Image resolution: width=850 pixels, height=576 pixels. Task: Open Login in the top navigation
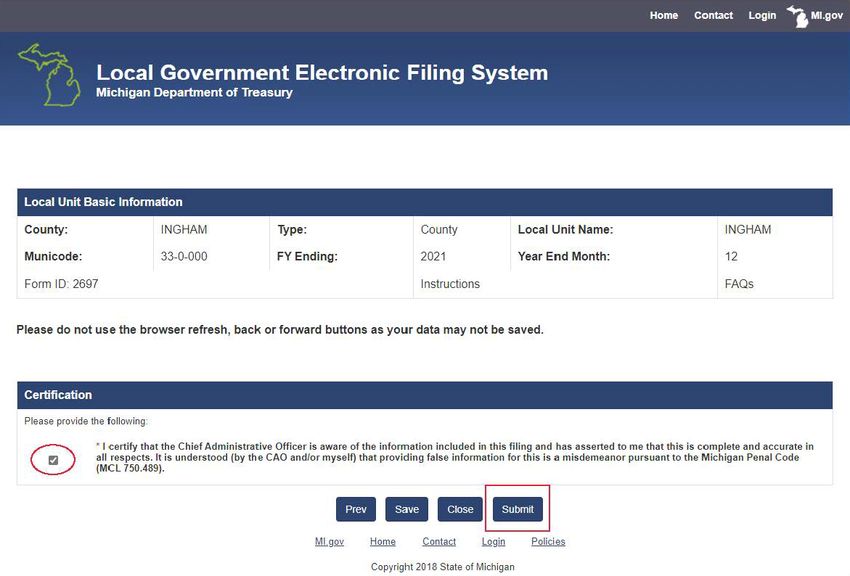tap(762, 16)
